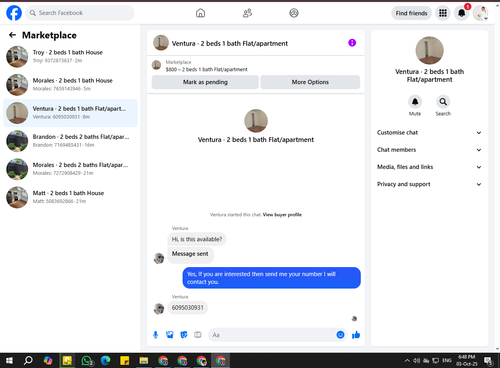Open Morales 2 beds 1 bath House chat
The width and height of the screenshot is (500, 368).
(70, 85)
